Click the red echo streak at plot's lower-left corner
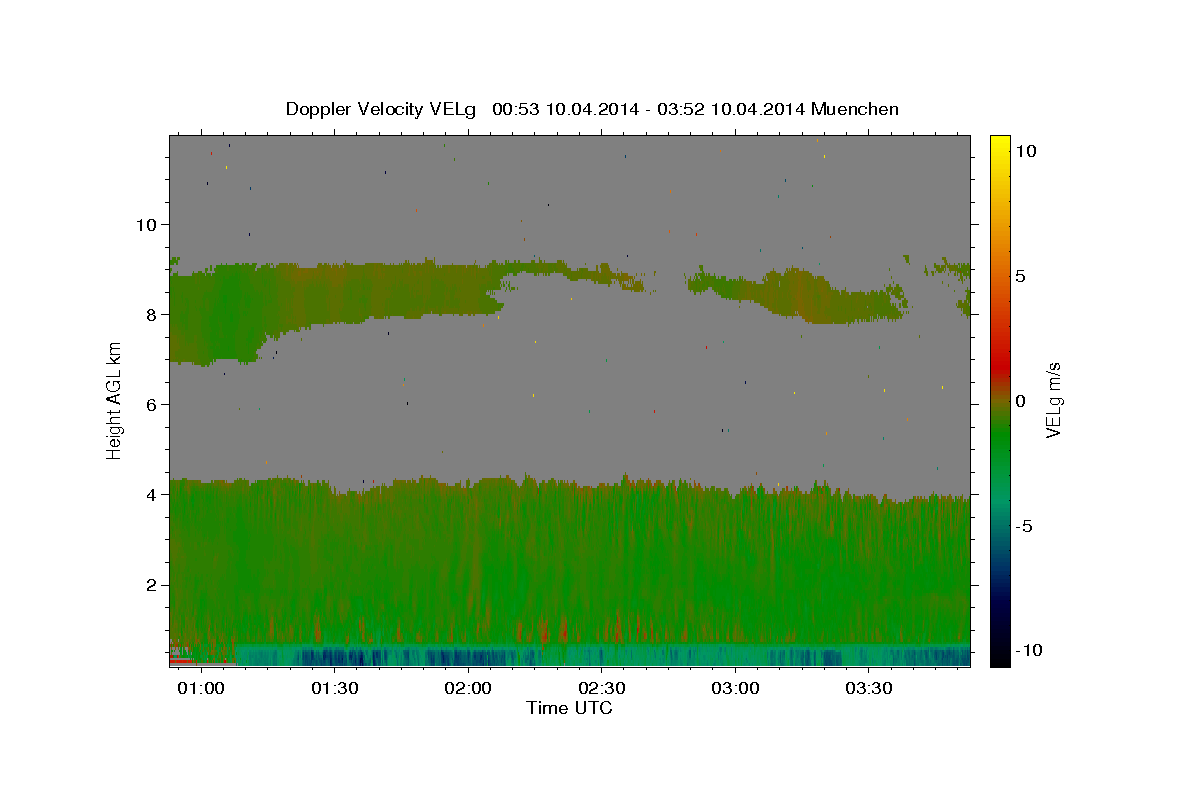 click(182, 661)
